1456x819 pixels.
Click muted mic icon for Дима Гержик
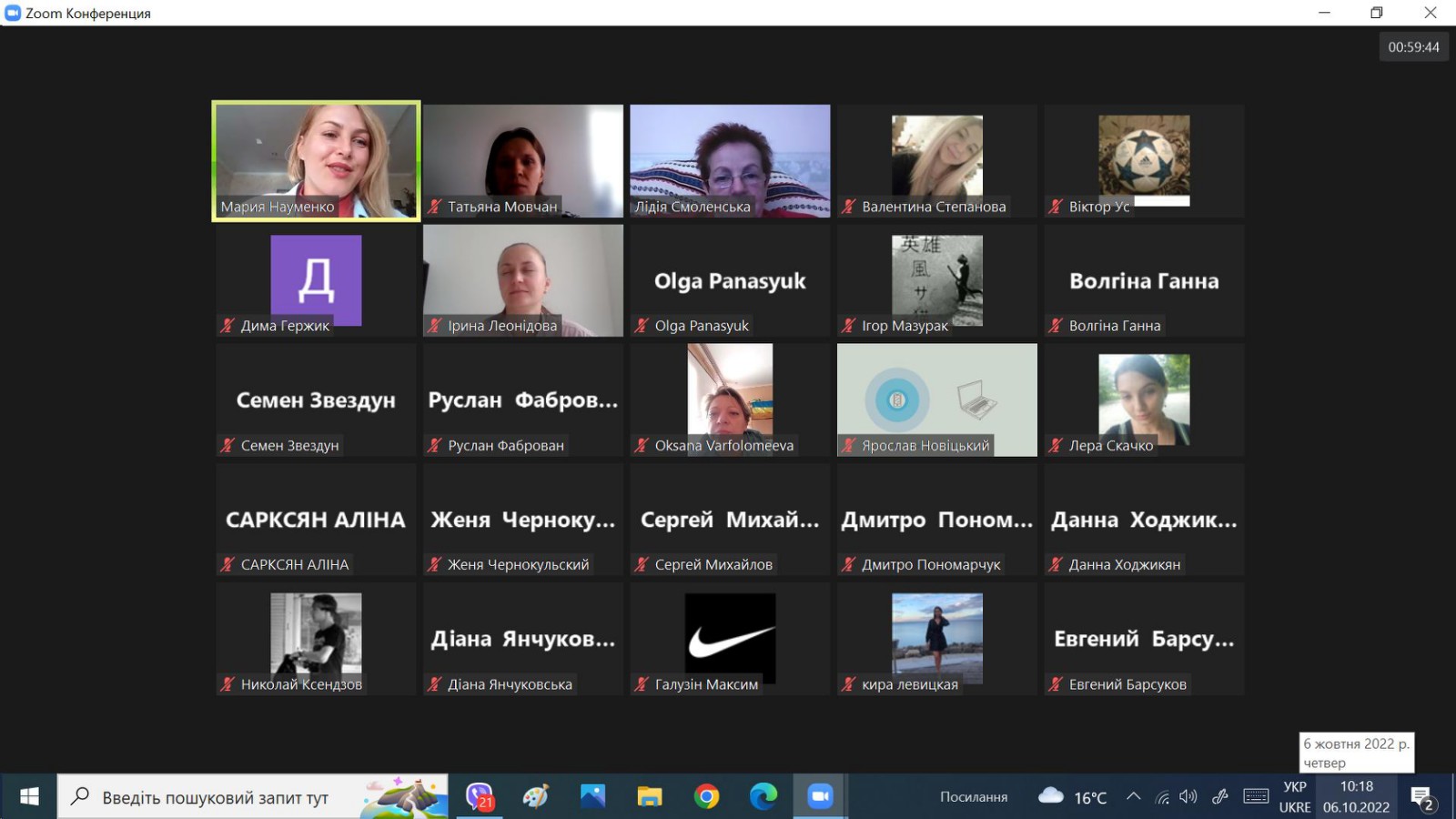pos(227,326)
